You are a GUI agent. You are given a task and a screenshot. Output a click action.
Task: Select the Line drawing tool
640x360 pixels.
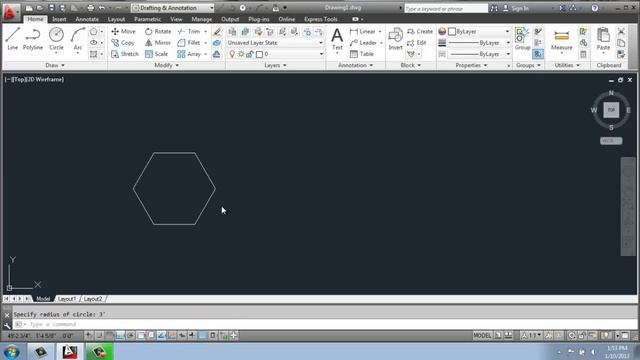pos(13,39)
